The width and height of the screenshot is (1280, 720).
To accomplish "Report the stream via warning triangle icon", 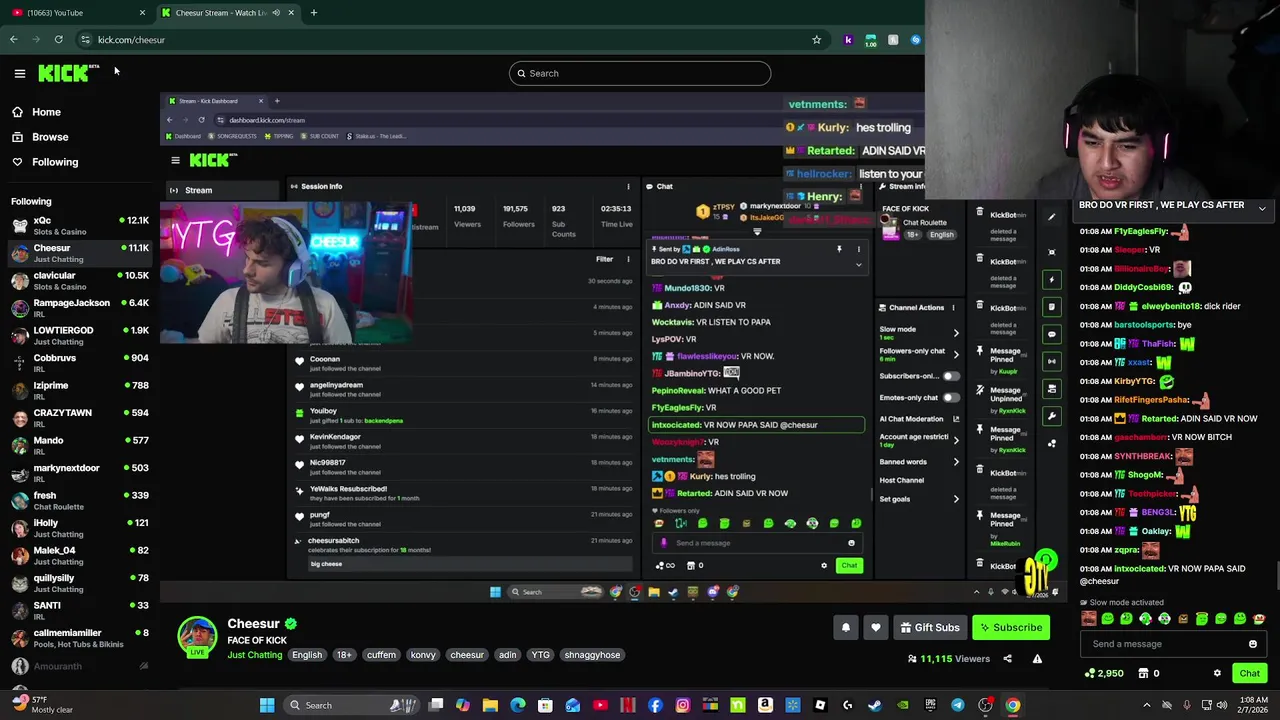I will [x=1037, y=659].
